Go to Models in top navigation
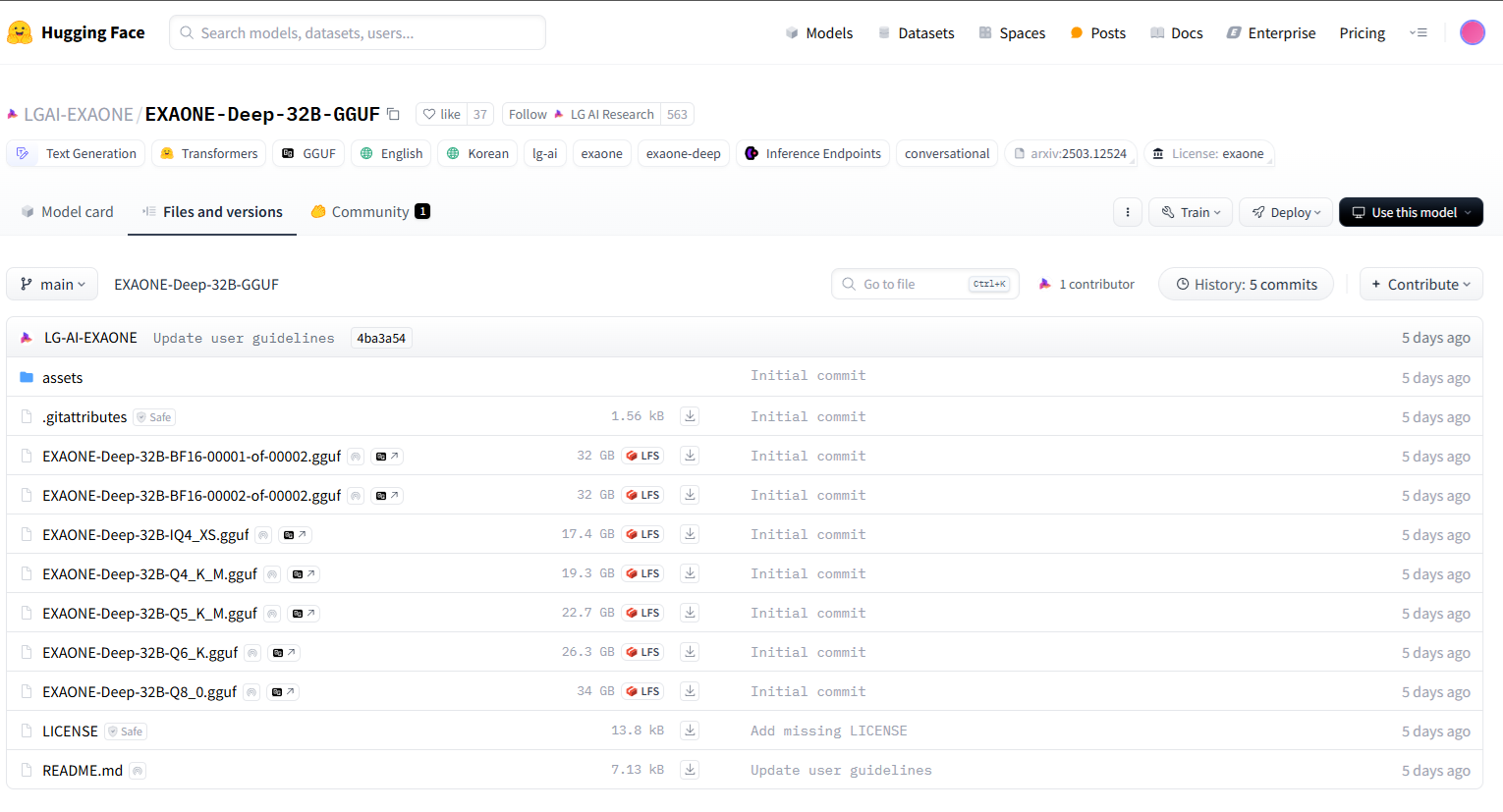This screenshot has height=812, width=1503. [819, 32]
